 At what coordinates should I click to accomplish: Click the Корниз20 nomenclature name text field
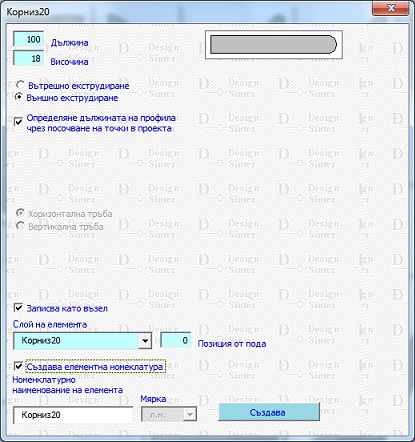click(x=73, y=415)
